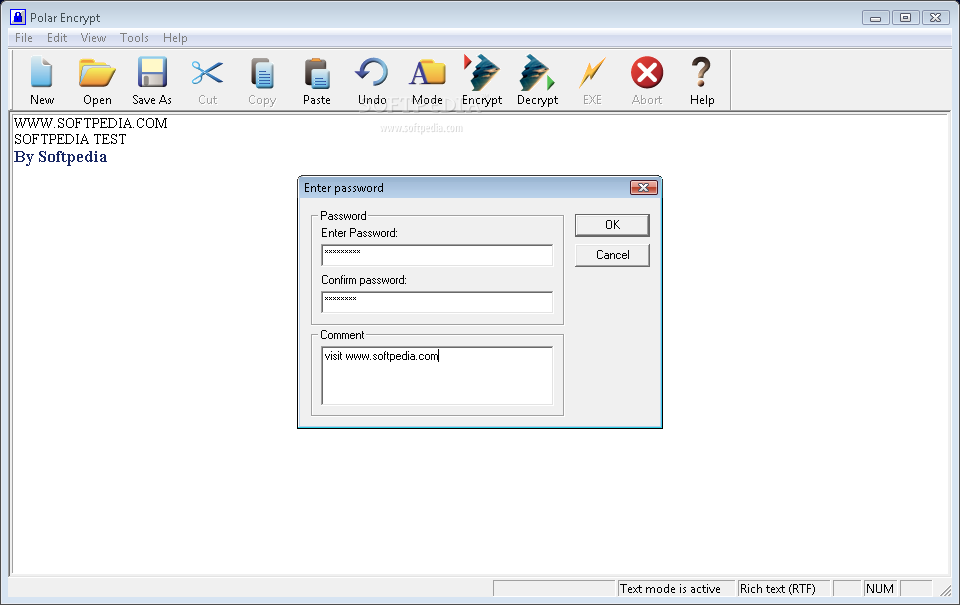960x605 pixels.
Task: Focus the Confirm password field
Action: [x=437, y=302]
